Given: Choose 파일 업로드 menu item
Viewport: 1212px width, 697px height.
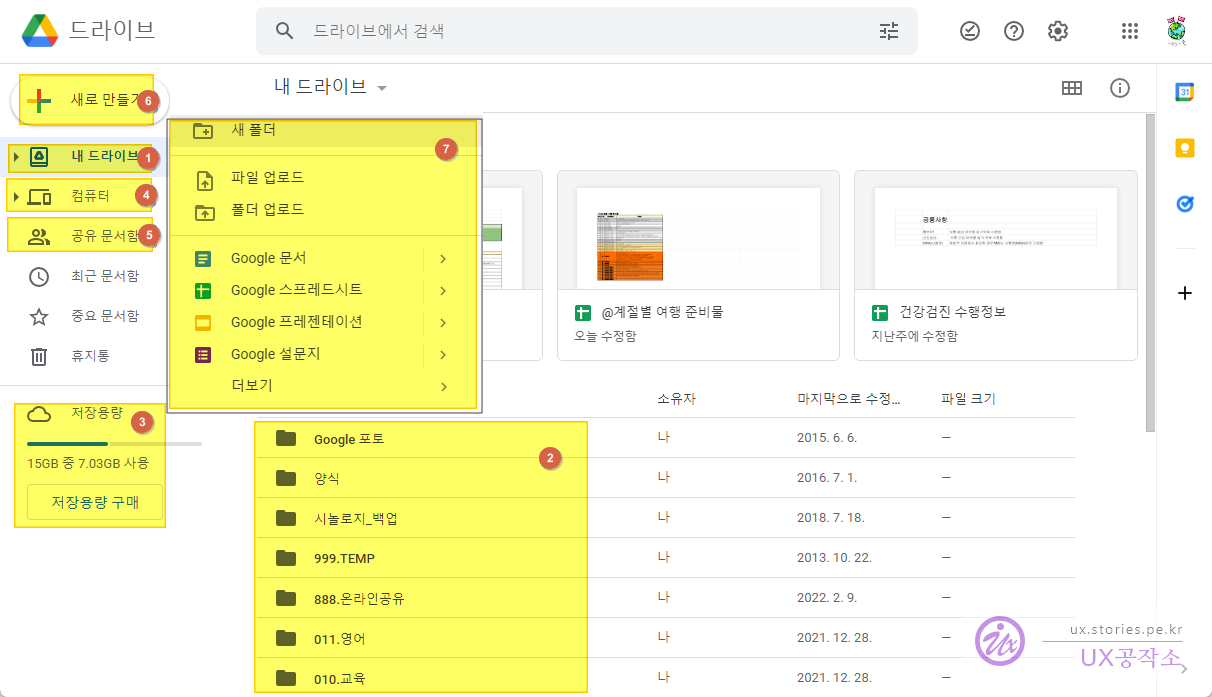Looking at the screenshot, I should (x=324, y=178).
